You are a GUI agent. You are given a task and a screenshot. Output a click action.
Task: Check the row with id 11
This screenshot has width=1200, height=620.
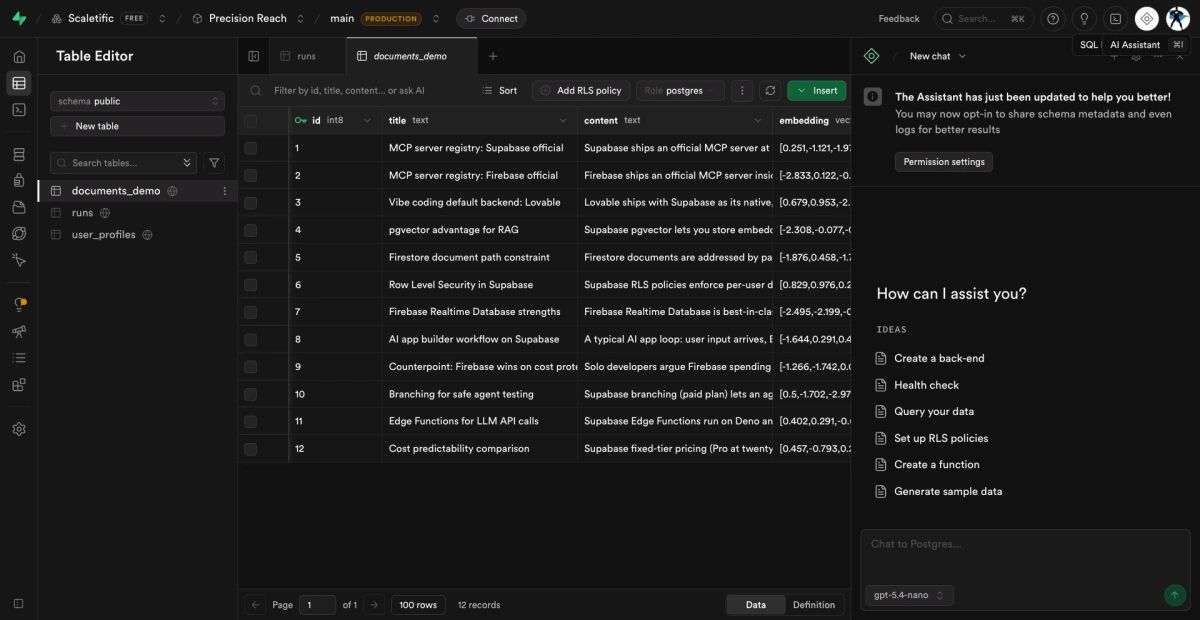pos(250,421)
